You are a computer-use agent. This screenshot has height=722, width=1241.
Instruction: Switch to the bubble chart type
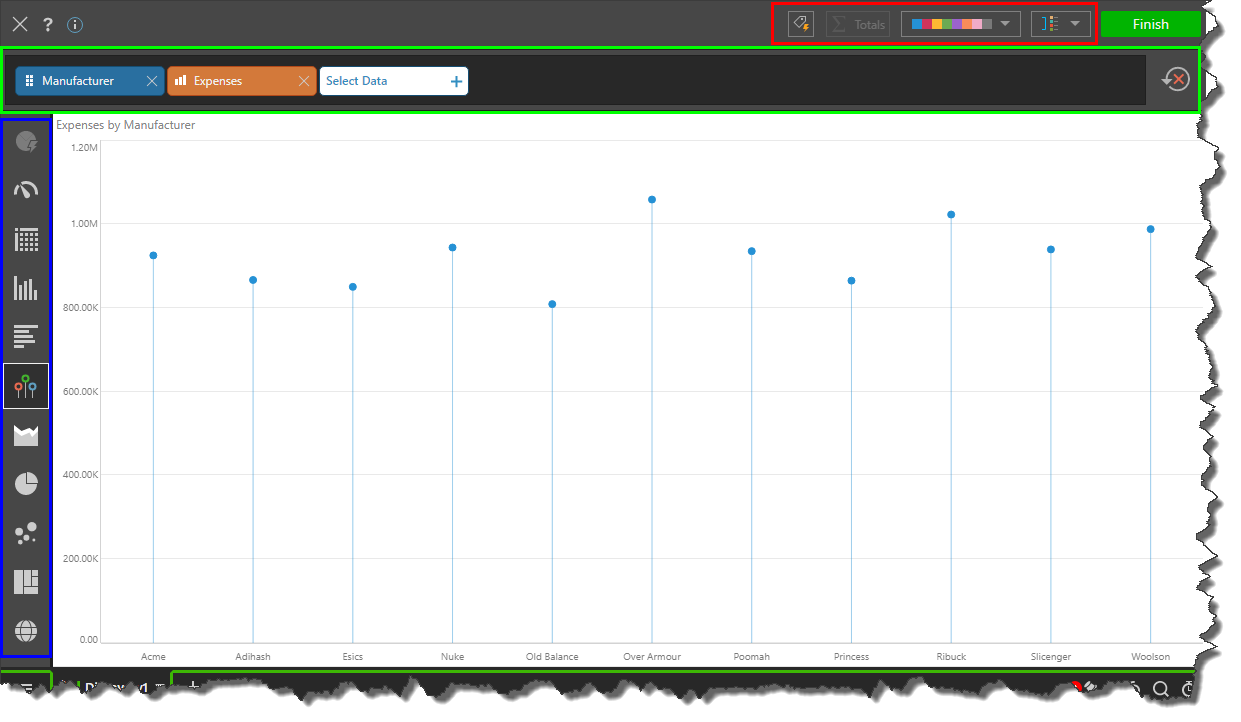point(26,533)
